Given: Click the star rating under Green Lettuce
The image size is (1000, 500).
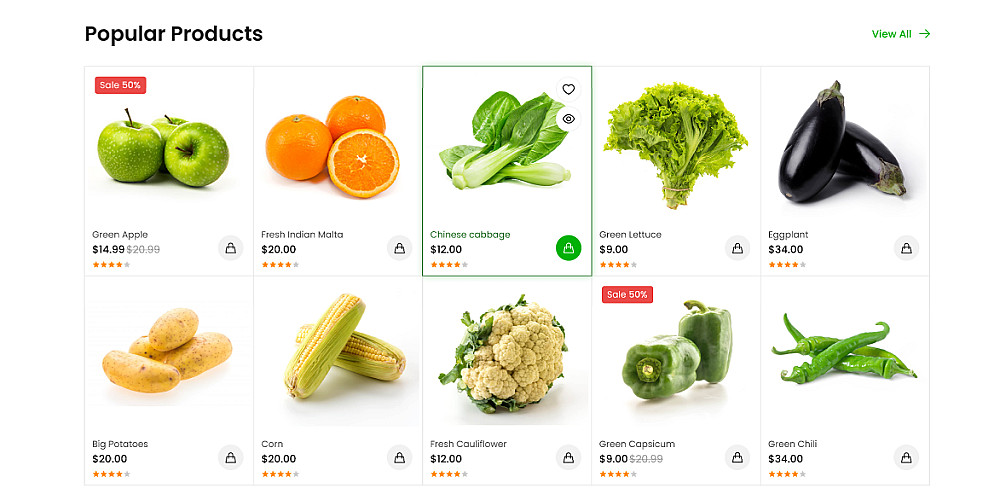Looking at the screenshot, I should click(615, 265).
